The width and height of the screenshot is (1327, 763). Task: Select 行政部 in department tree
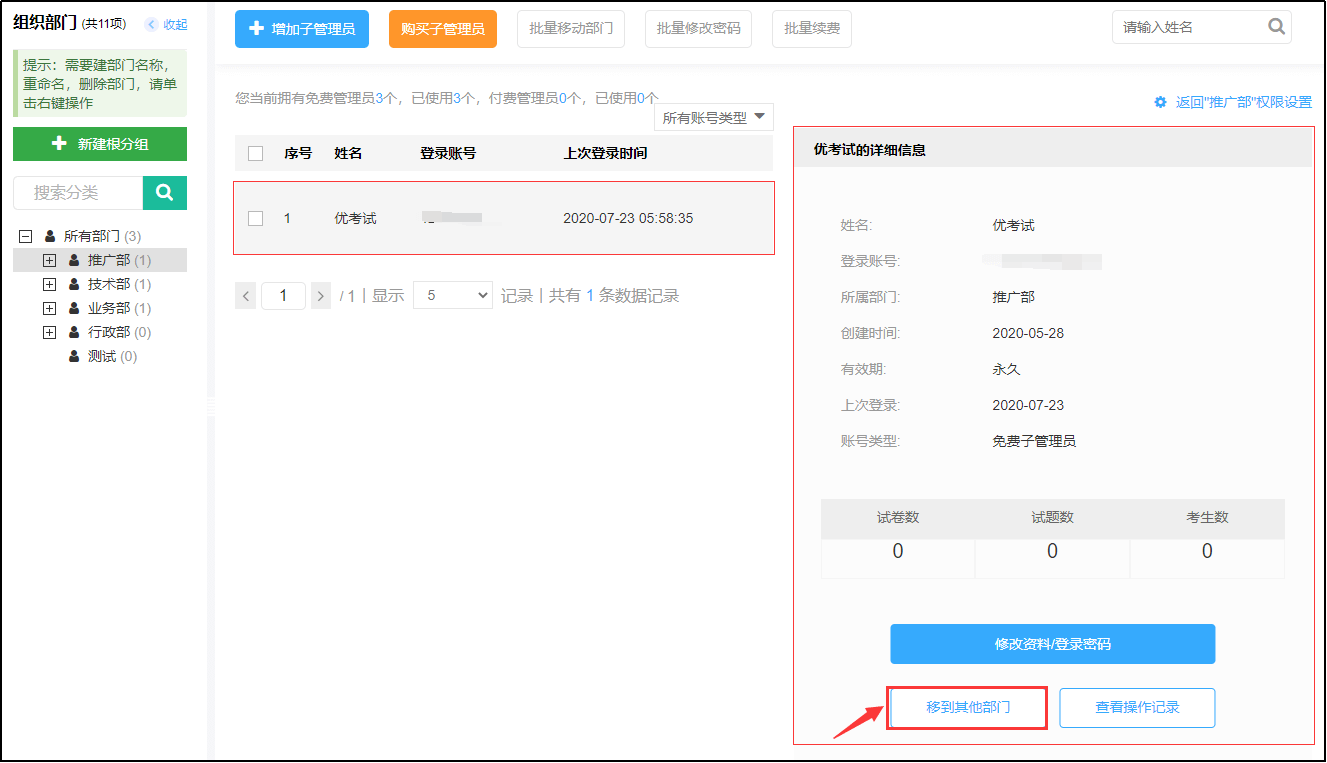click(109, 332)
